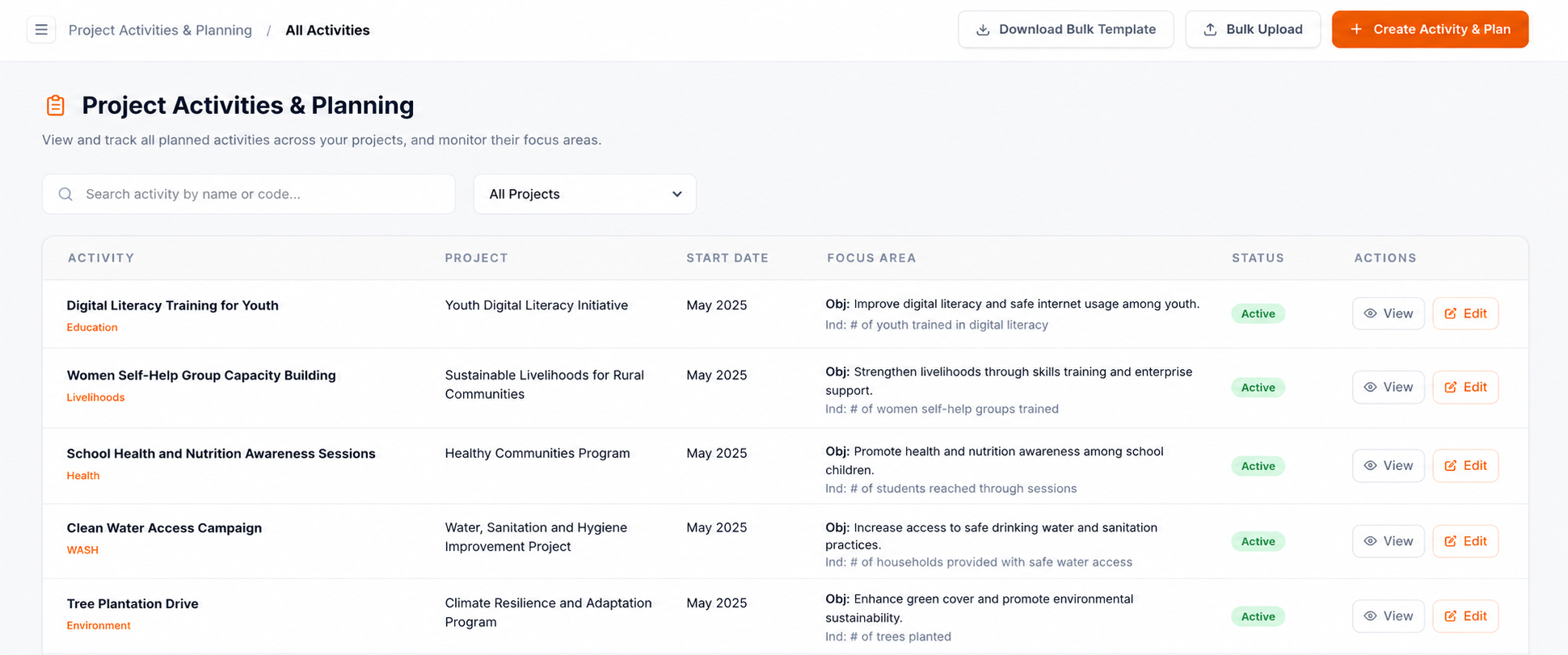View Women Self-Help Group Capacity Building
1568x655 pixels.
coord(1388,387)
